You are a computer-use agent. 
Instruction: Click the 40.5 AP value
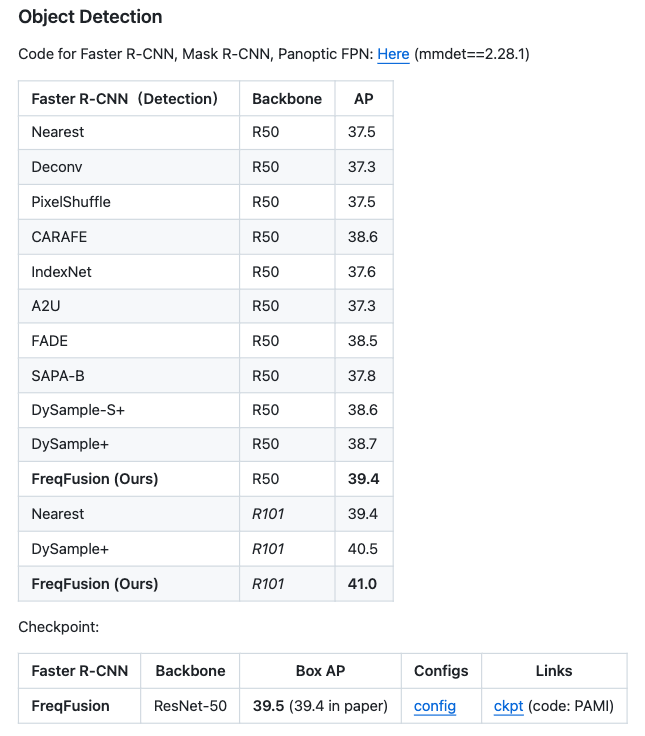[x=362, y=549]
